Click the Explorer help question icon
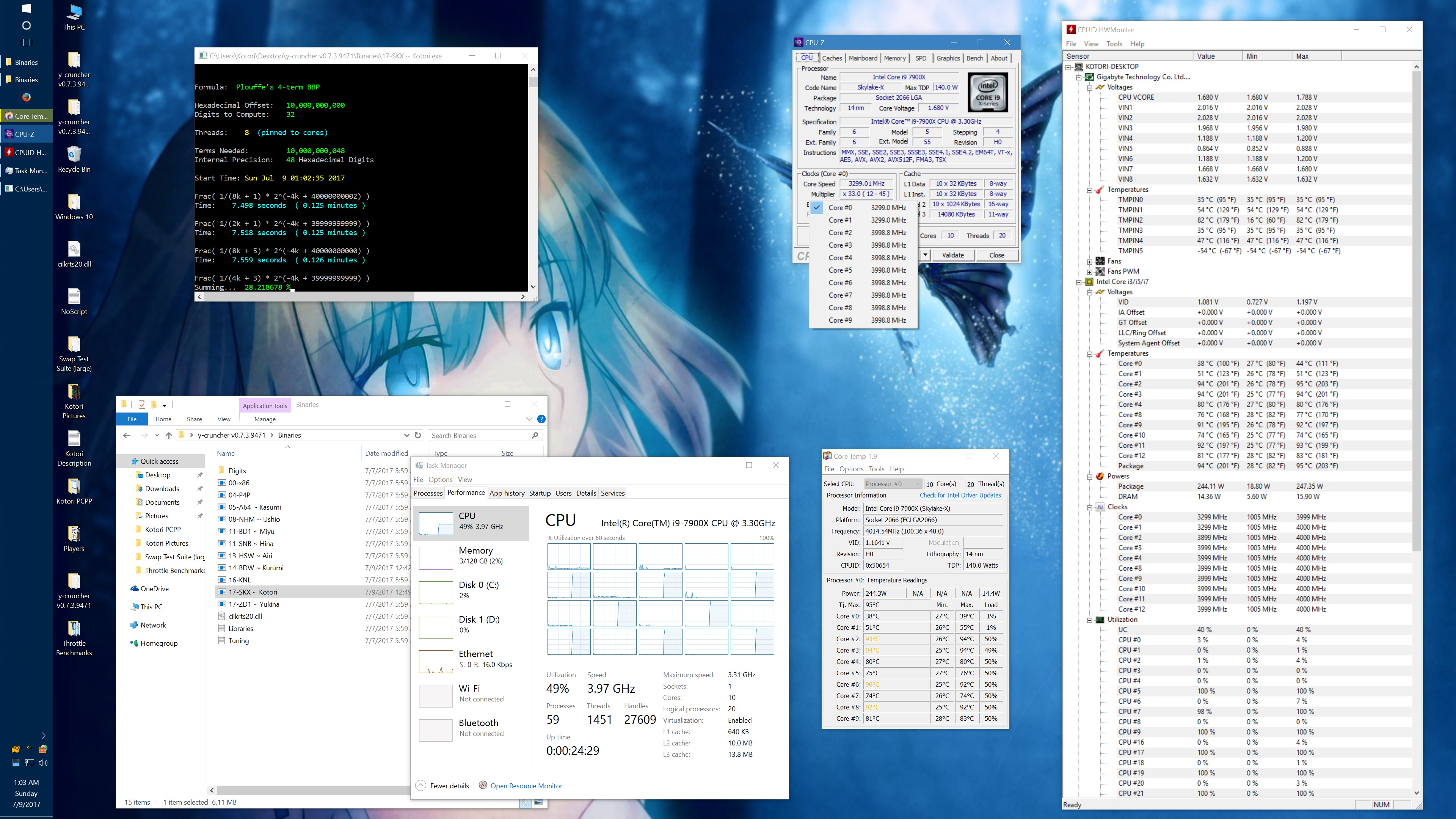1456x819 pixels. click(x=541, y=419)
